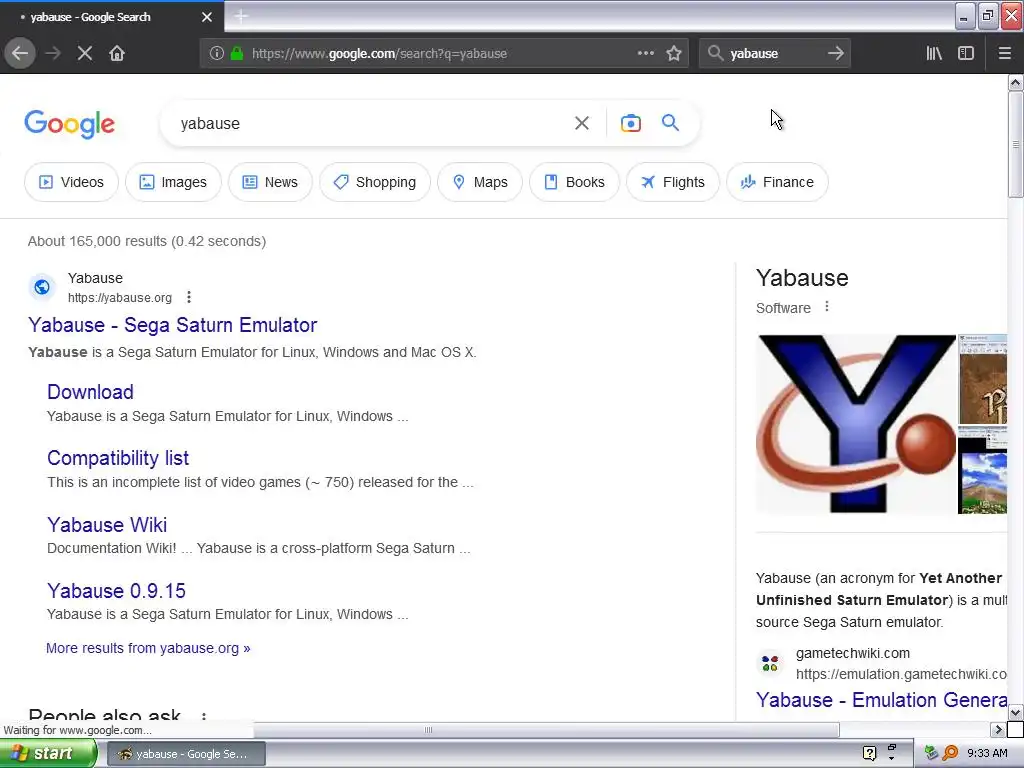Open Yabause - Emulation General link
Viewport: 1024px width, 768px height.
pos(882,699)
